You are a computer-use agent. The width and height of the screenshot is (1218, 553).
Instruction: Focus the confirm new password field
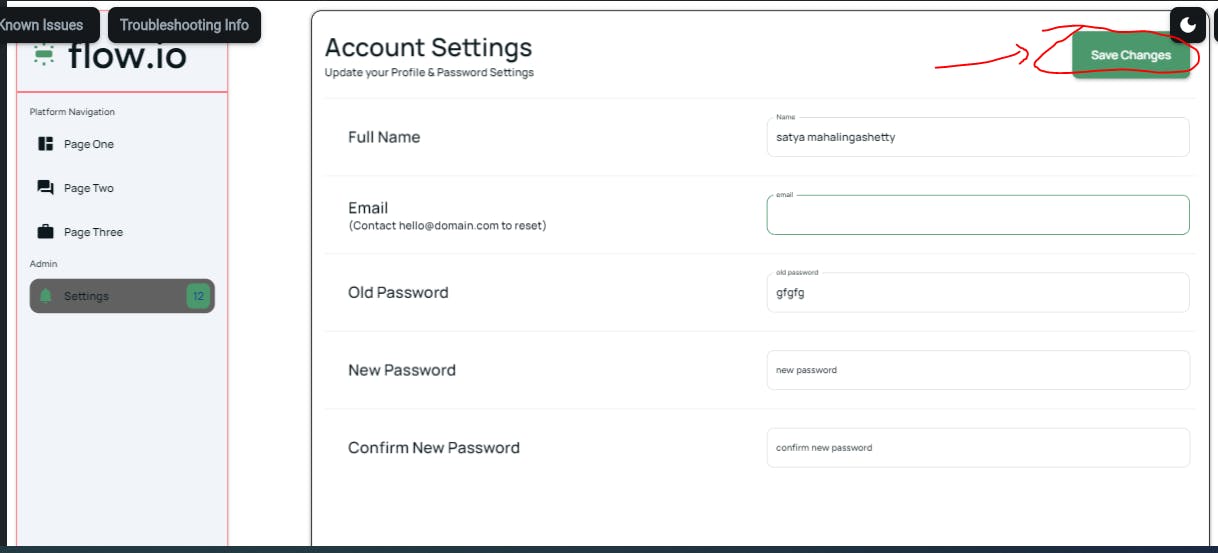point(977,448)
